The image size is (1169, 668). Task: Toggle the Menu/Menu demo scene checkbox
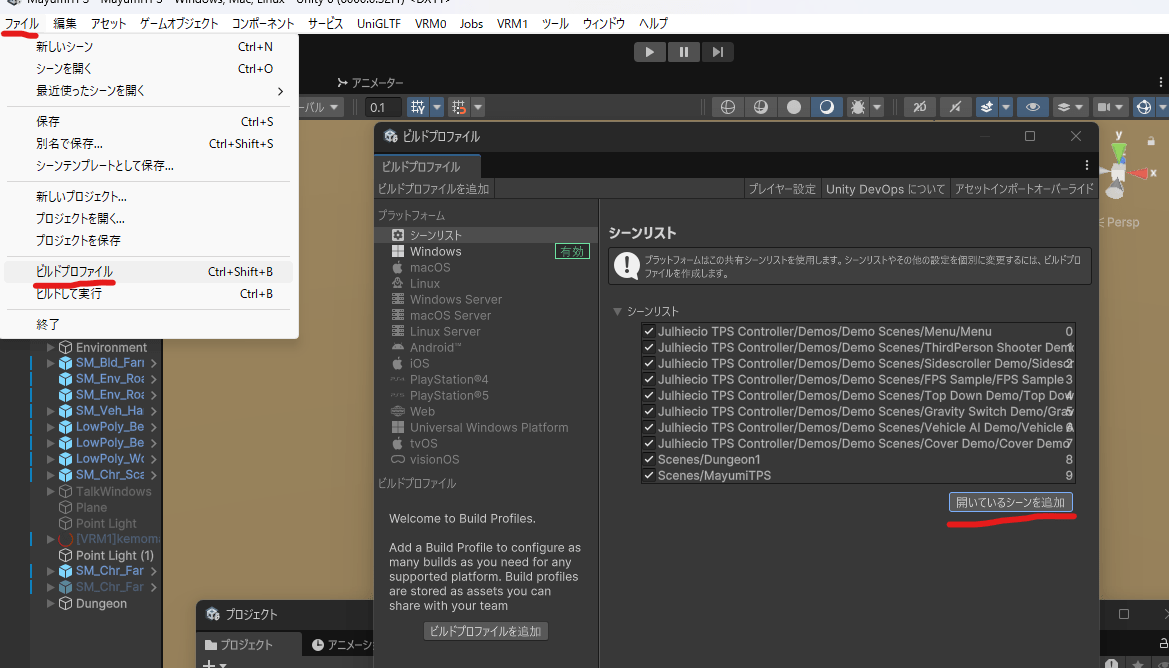click(x=649, y=331)
